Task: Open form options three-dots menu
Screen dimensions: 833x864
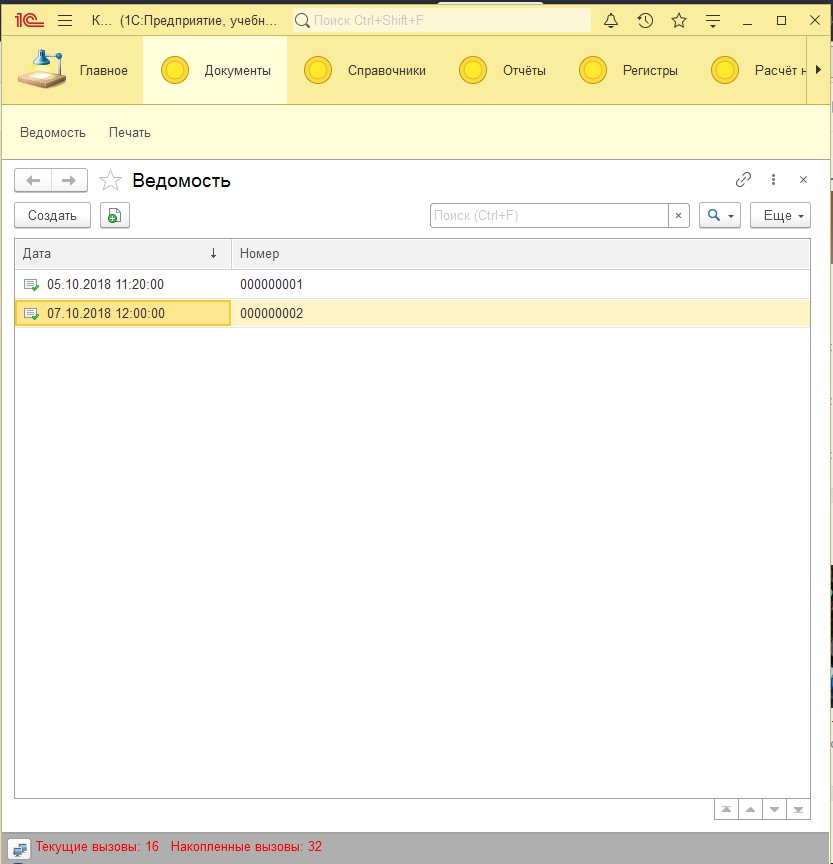Action: click(774, 180)
